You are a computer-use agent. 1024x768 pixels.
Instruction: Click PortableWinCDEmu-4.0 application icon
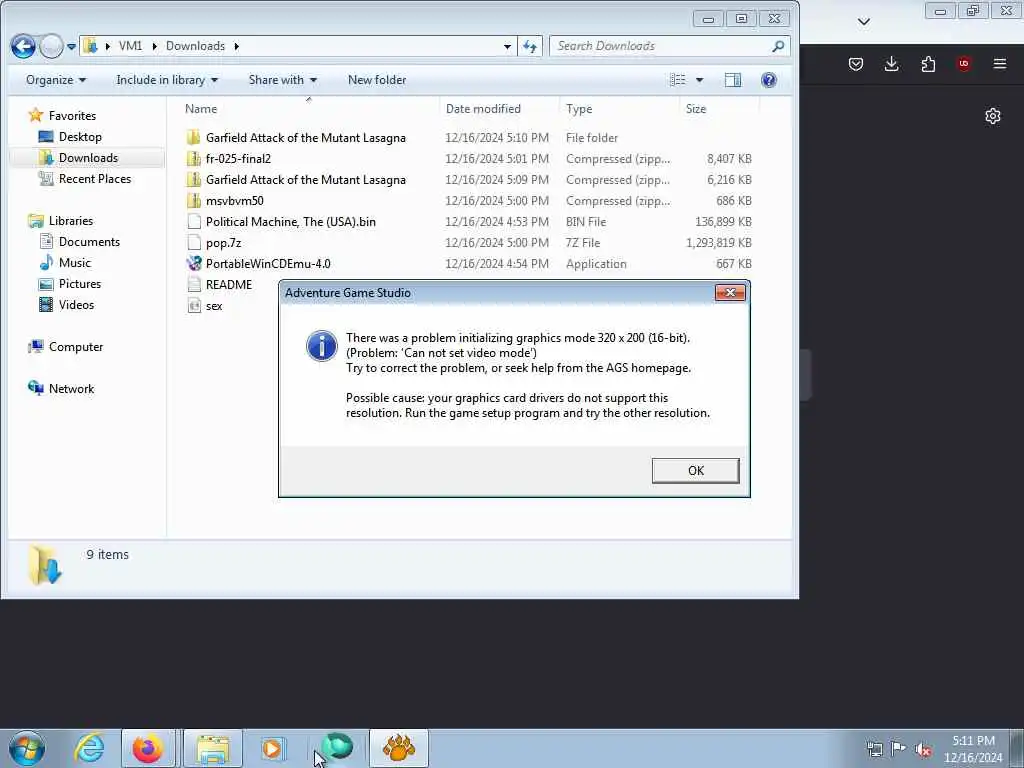(x=194, y=263)
